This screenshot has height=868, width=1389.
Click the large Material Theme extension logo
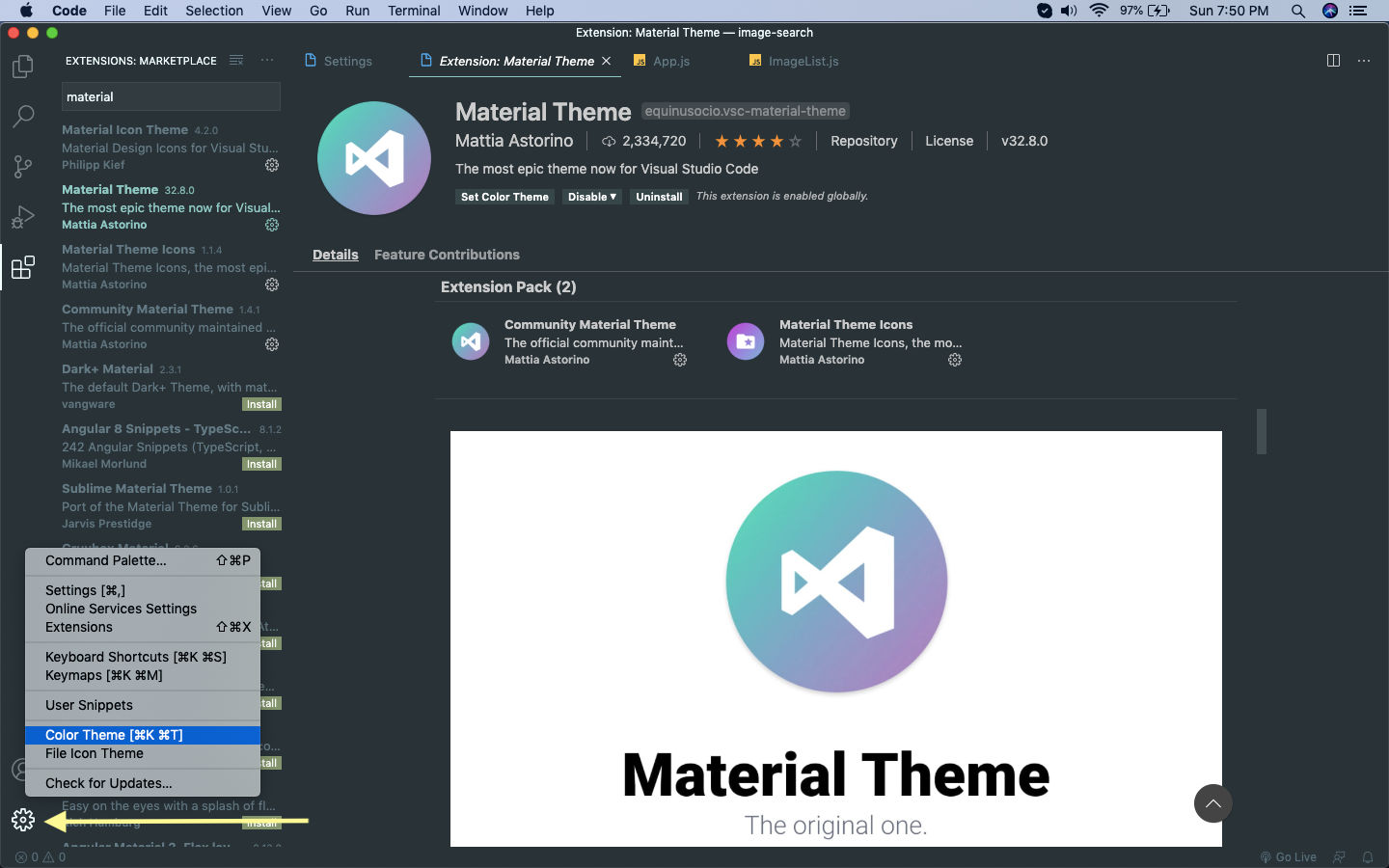(374, 158)
